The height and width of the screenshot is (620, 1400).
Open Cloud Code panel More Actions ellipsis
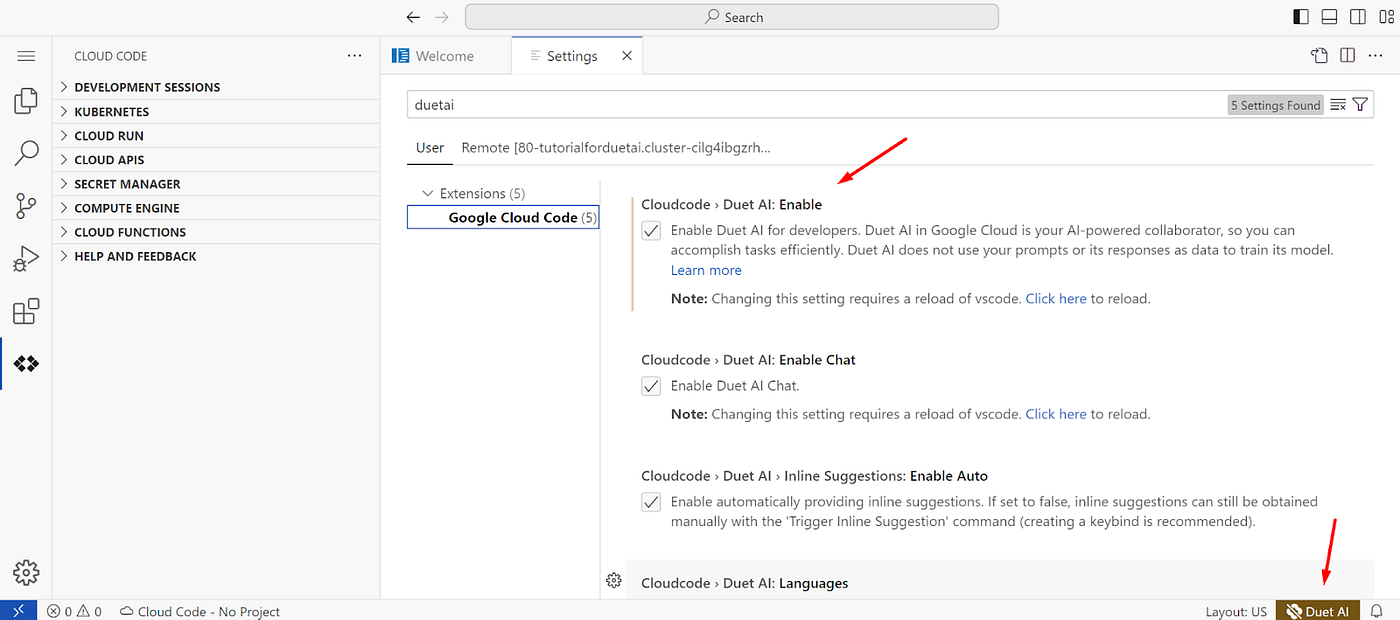(355, 56)
